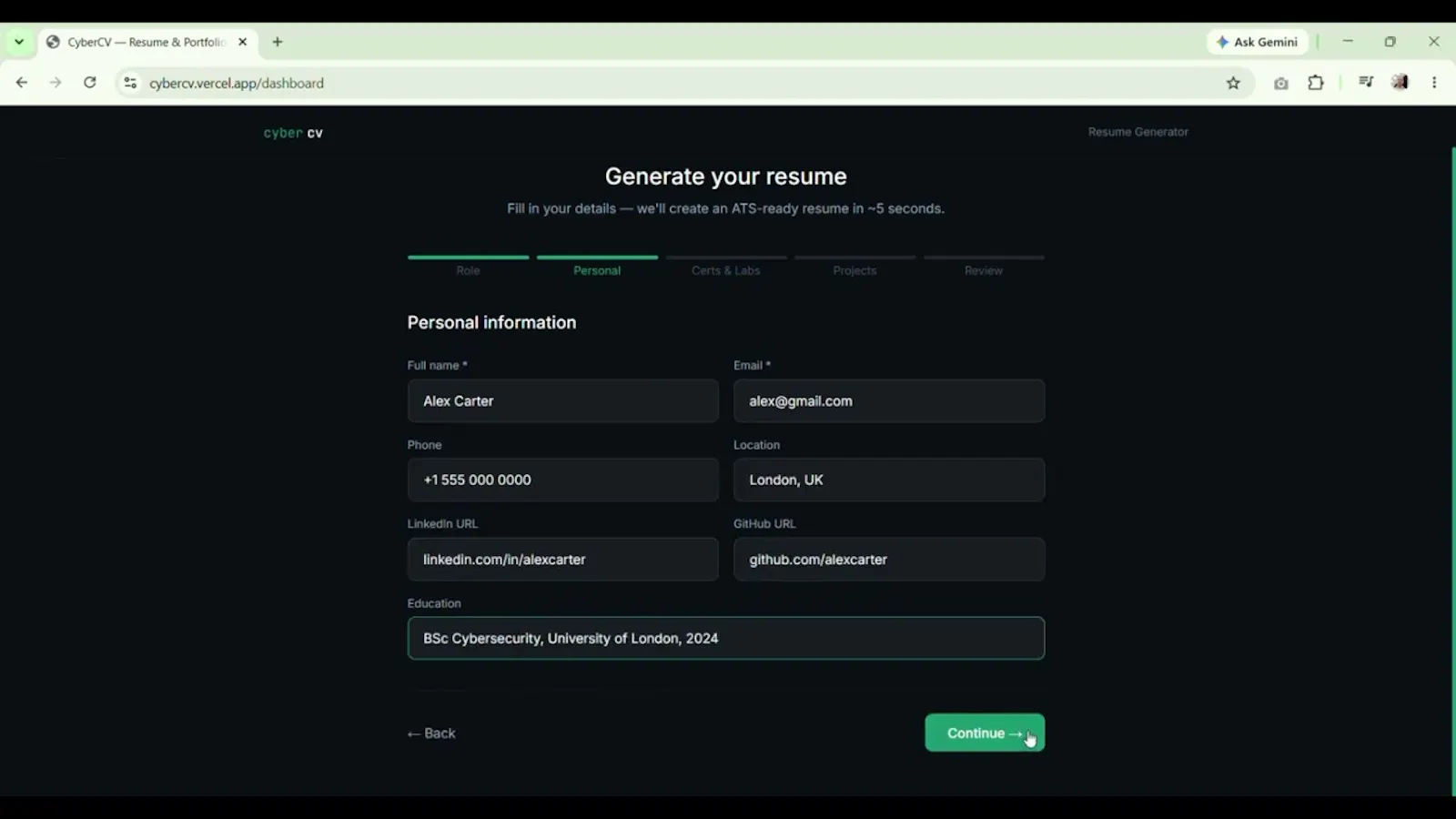Click the camera screenshot icon in toolbar
This screenshot has height=819, width=1456.
click(1281, 83)
